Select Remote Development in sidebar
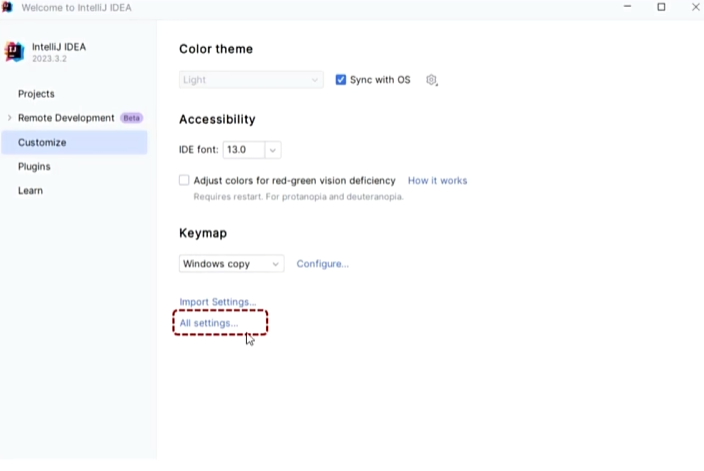Viewport: 704px width, 471px height. coord(66,118)
